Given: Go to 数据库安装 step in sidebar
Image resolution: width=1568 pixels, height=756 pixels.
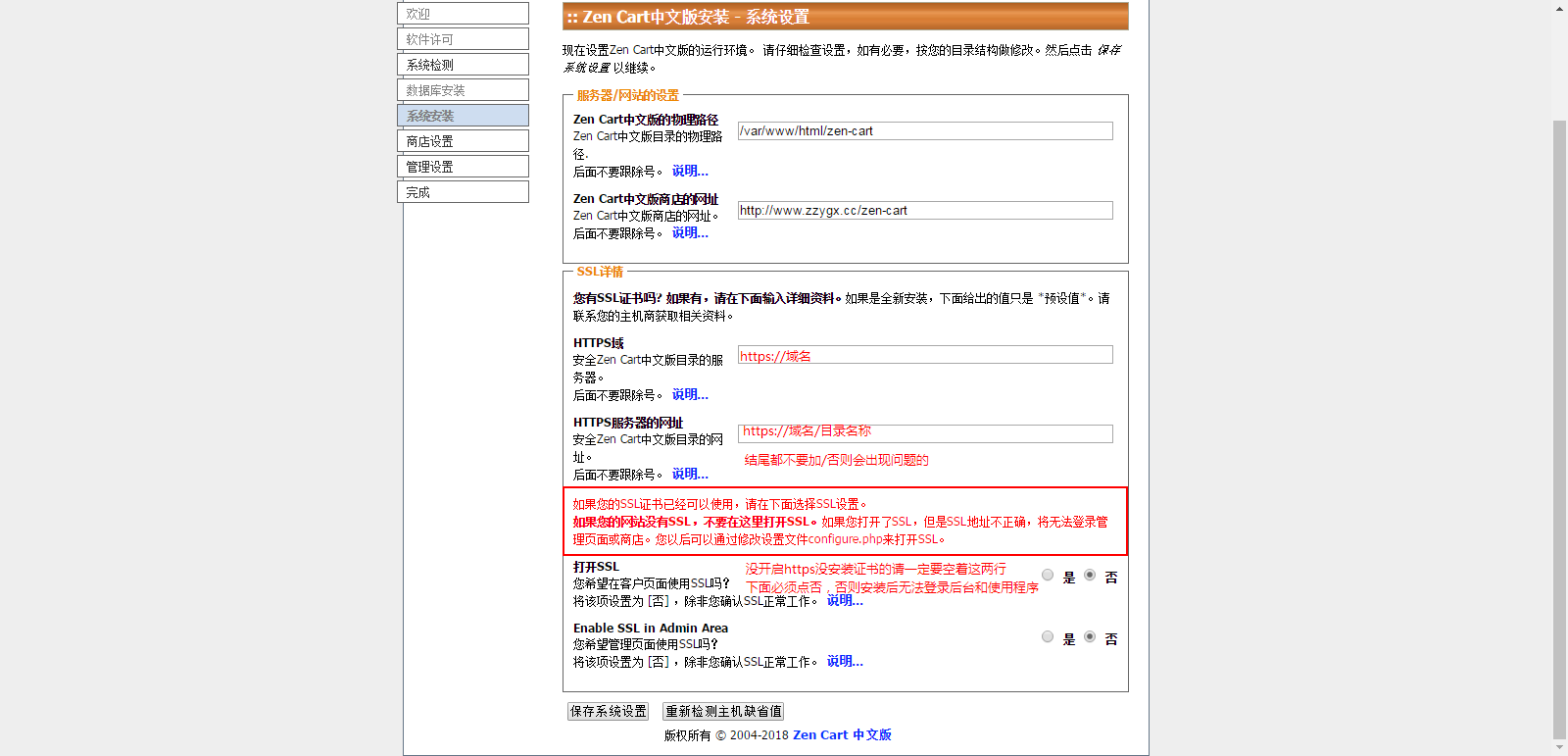Looking at the screenshot, I should click(x=463, y=90).
